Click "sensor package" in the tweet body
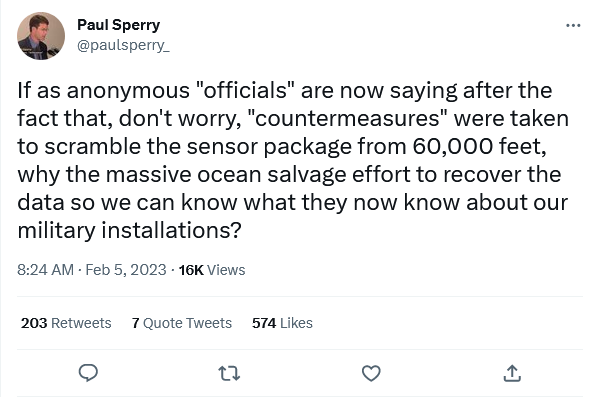Image resolution: width=598 pixels, height=397 pixels. (x=269, y=146)
